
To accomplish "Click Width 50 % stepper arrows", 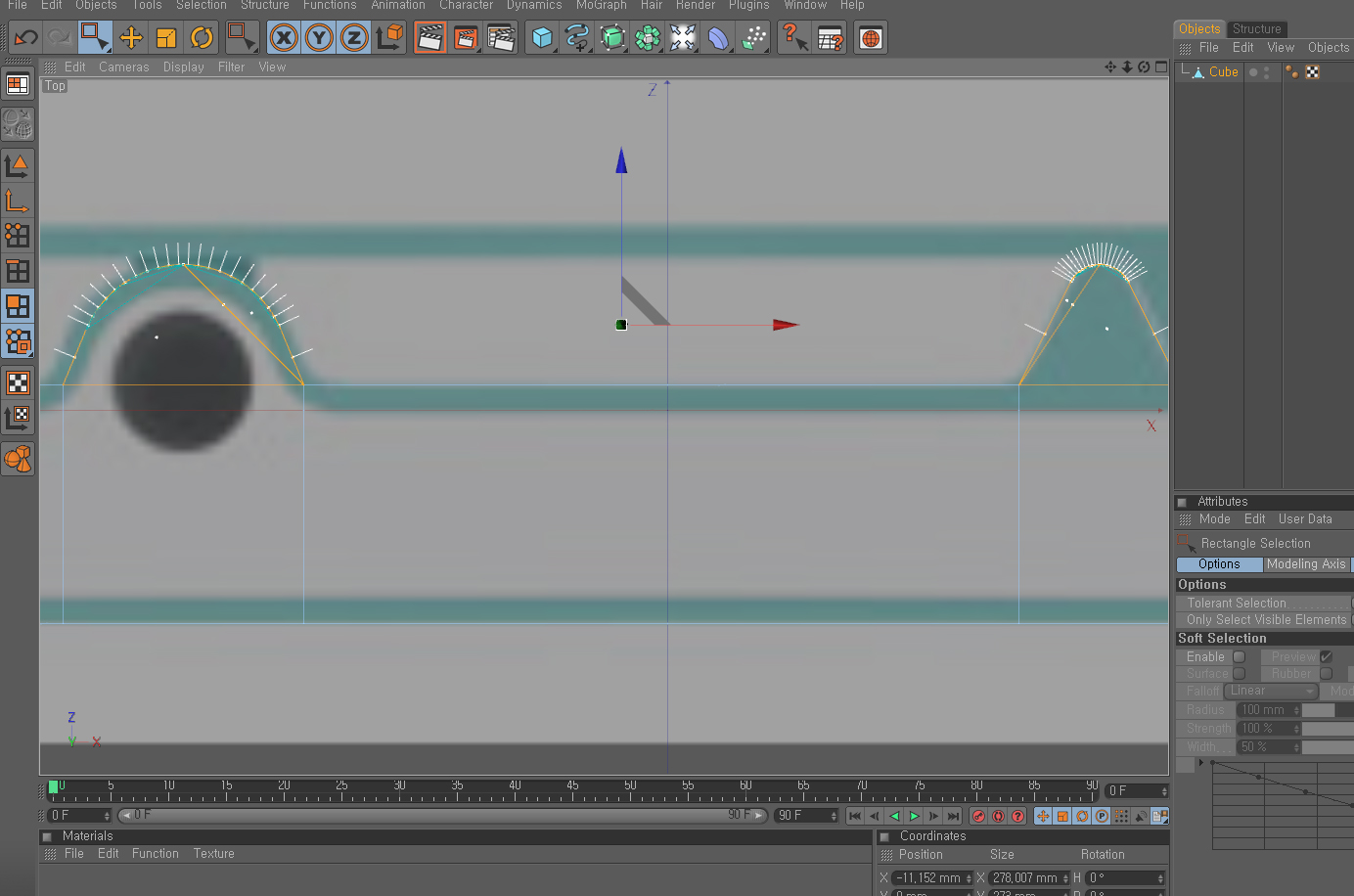I will (x=1297, y=747).
